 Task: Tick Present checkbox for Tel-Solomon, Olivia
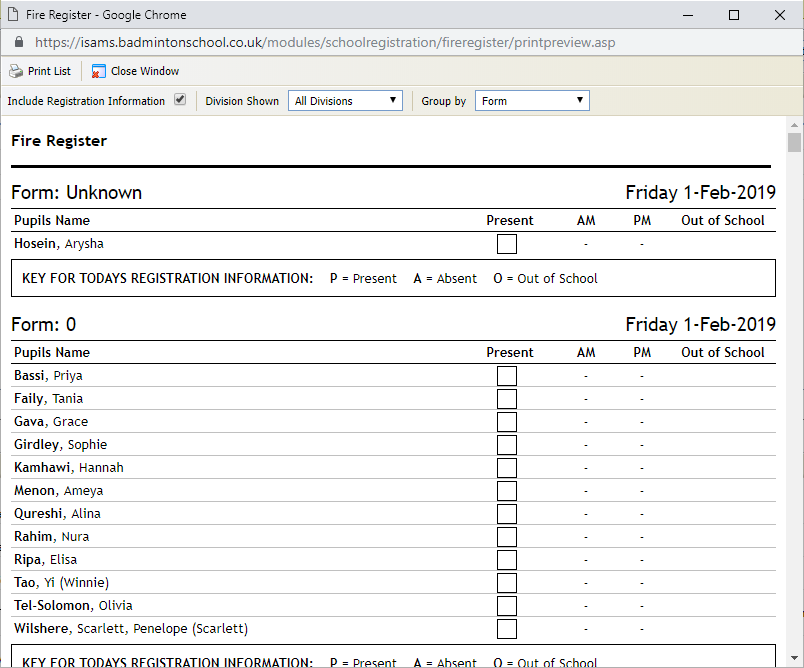(507, 606)
